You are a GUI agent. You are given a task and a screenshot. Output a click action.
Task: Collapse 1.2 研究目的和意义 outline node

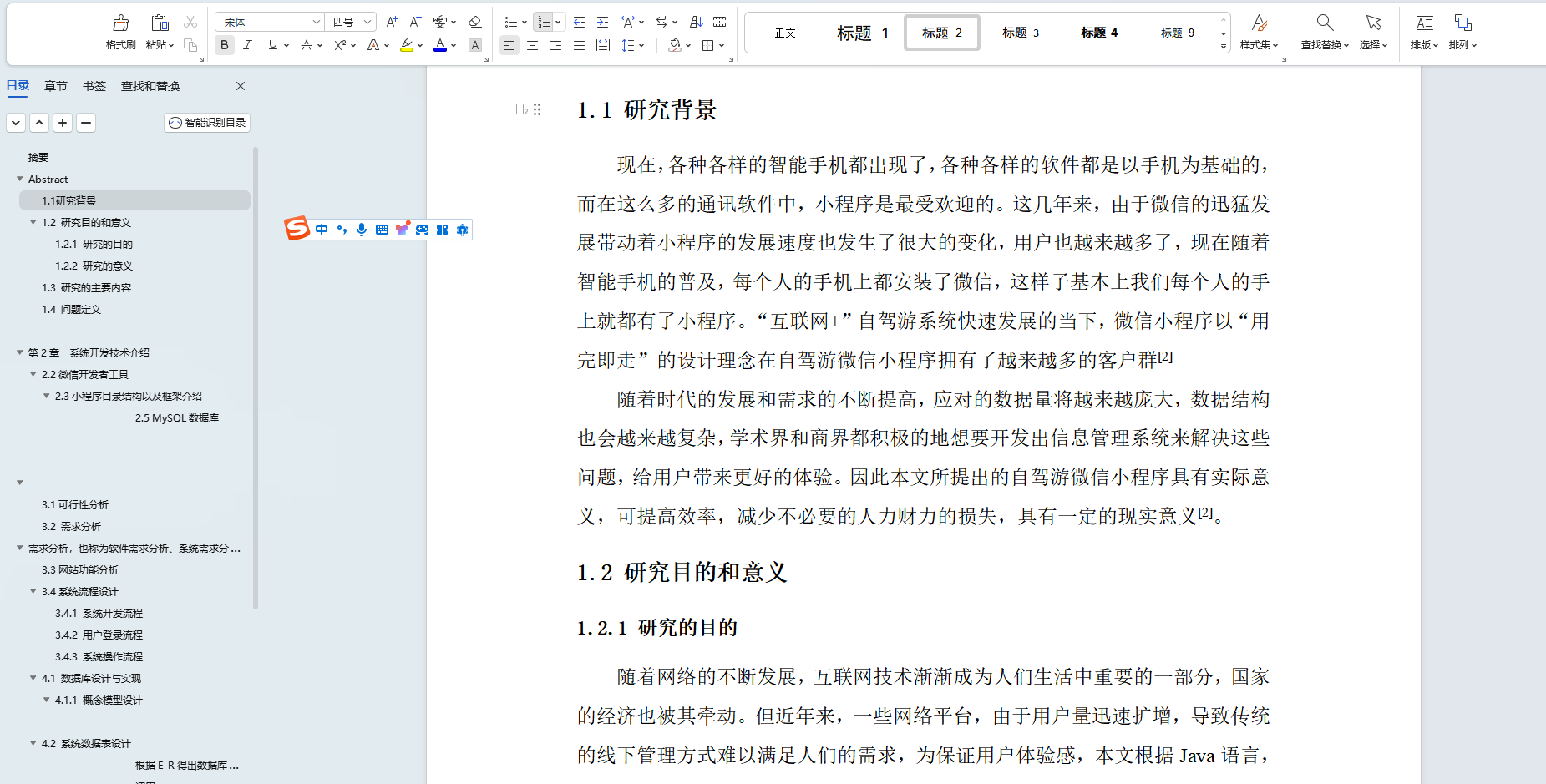point(33,222)
